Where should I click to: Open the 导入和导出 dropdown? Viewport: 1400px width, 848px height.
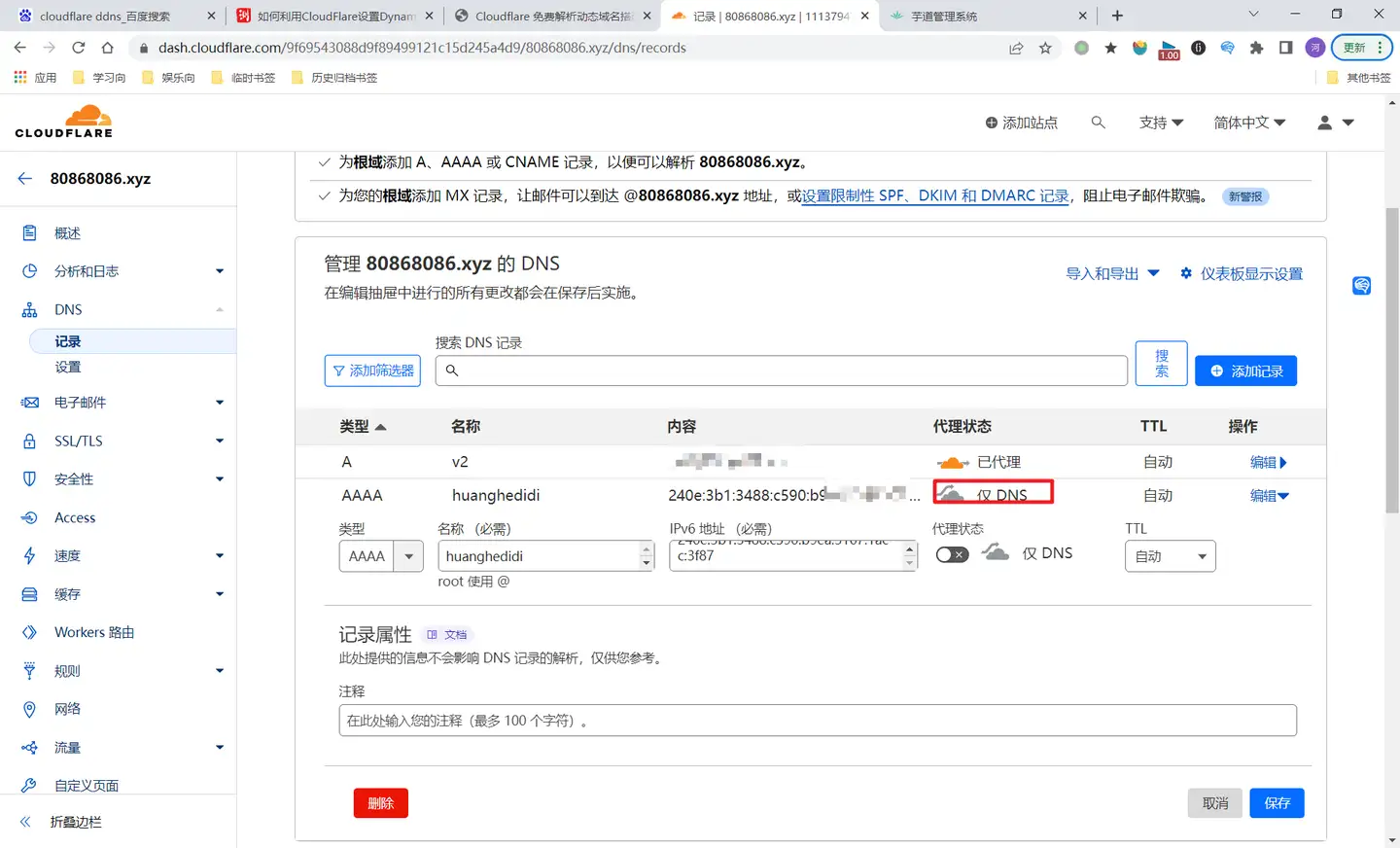pos(1112,273)
